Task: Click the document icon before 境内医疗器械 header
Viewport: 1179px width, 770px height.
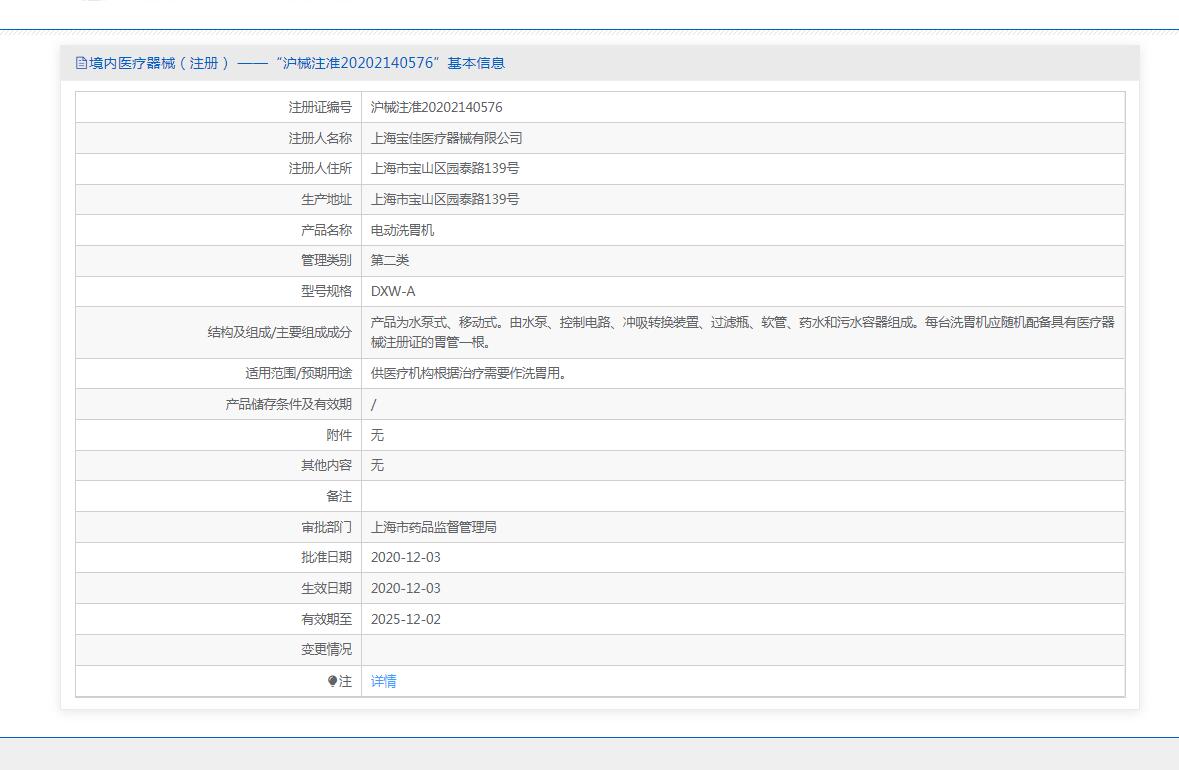Action: (81, 63)
